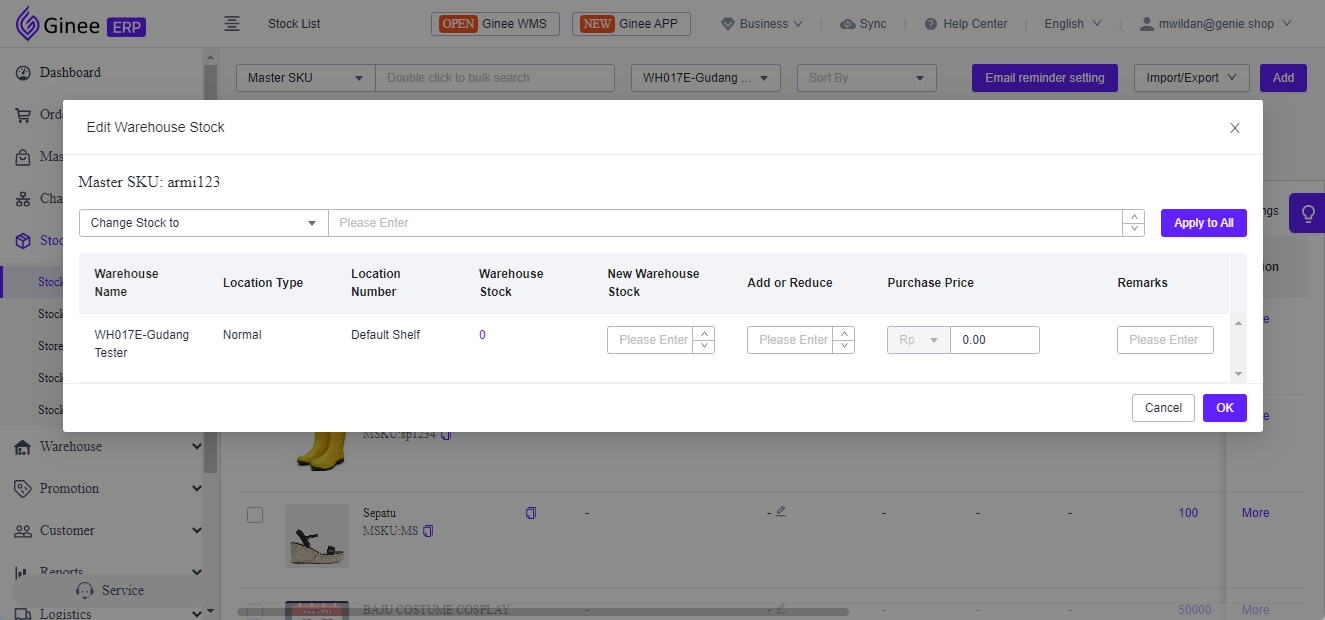1325x620 pixels.
Task: Click the Sync cloud icon
Action: 848,24
